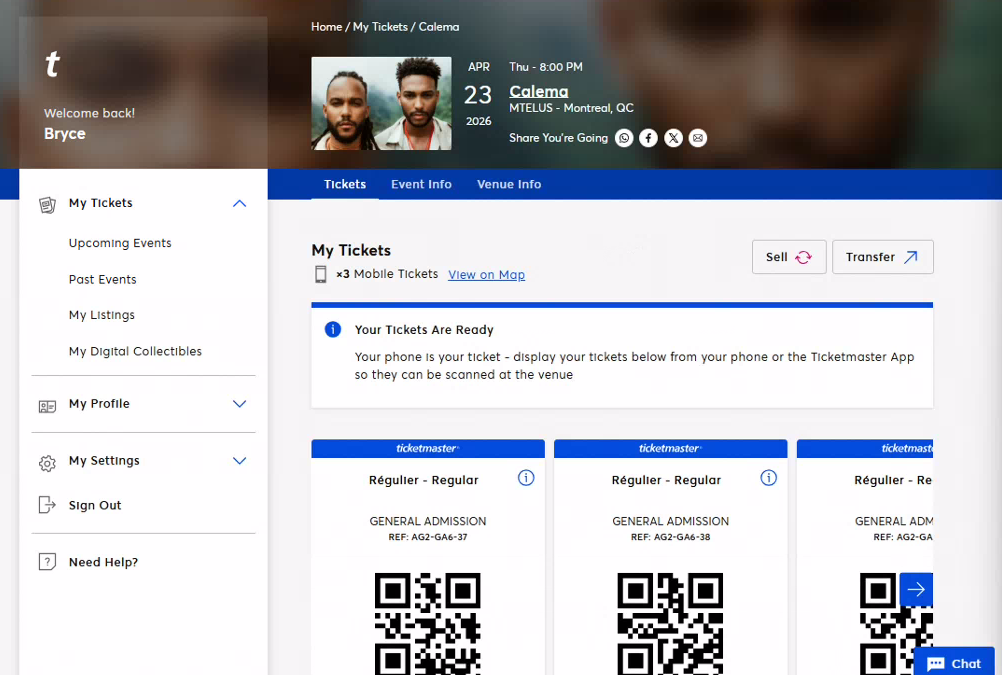Open My Digital Collectibles
This screenshot has height=675, width=1002.
coord(135,352)
